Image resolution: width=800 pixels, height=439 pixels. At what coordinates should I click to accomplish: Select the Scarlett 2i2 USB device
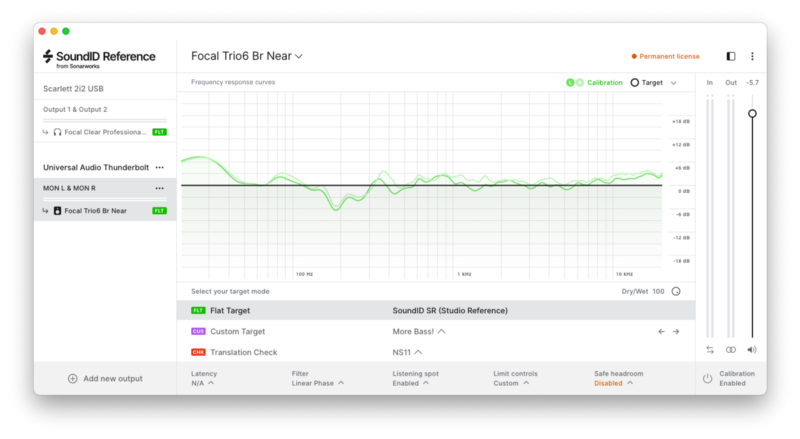73,89
